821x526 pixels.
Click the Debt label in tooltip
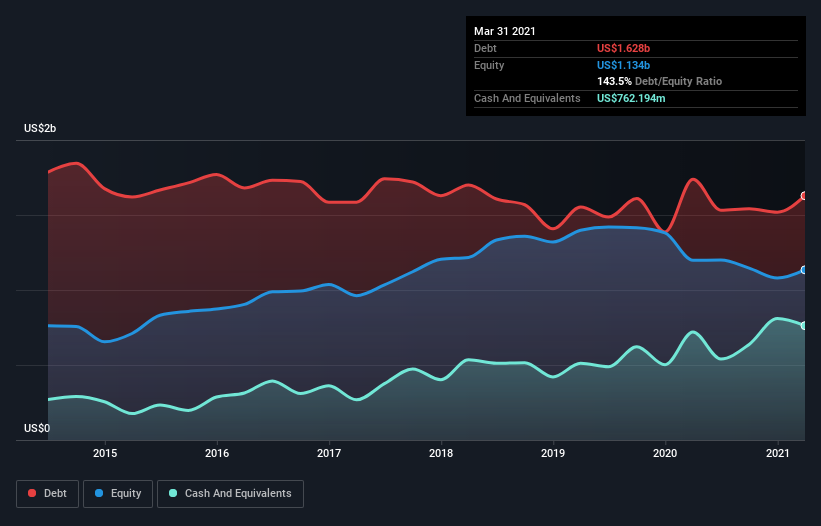click(x=485, y=48)
